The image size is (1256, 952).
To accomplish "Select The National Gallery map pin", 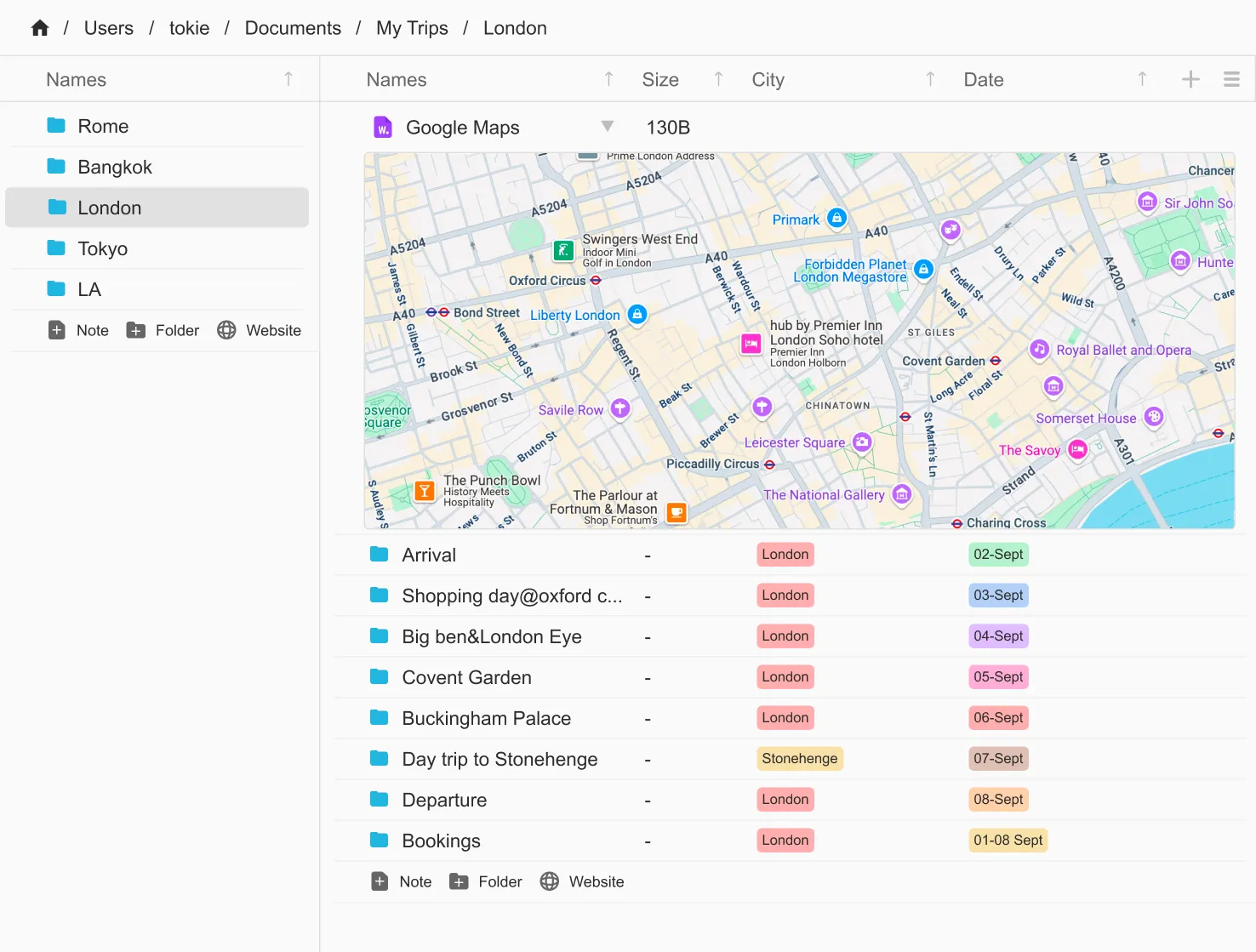I will (902, 494).
